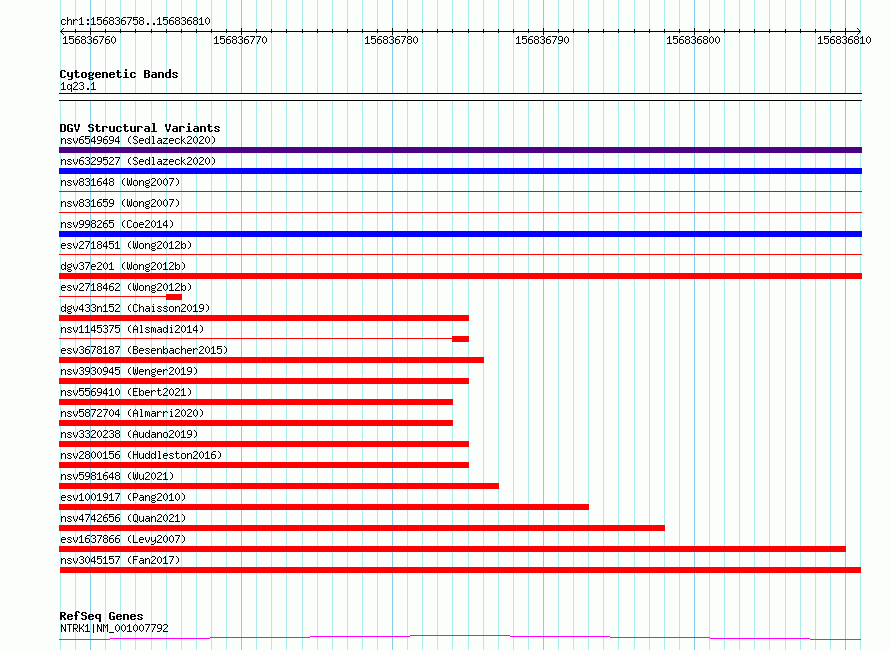890x650 pixels.
Task: Click the RefSeq Genes track heading
Action: click(x=101, y=617)
